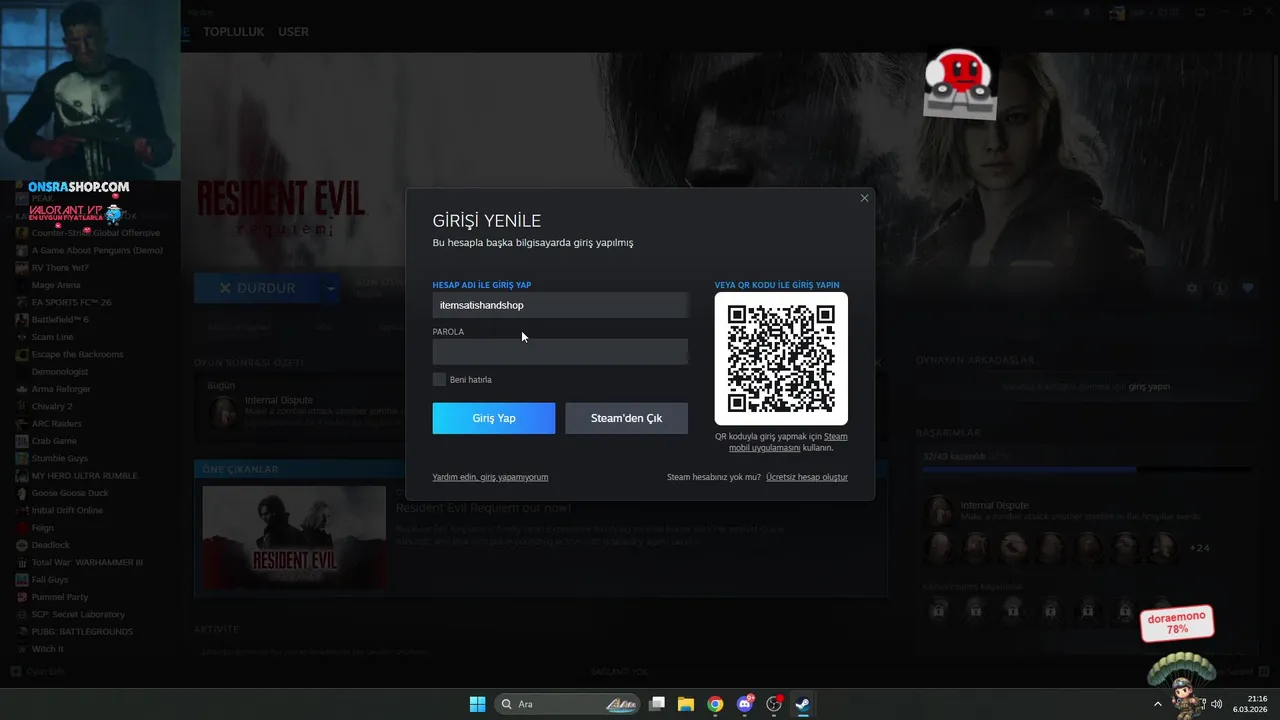Open the USER menu in Steam
The image size is (1280, 720).
point(293,32)
